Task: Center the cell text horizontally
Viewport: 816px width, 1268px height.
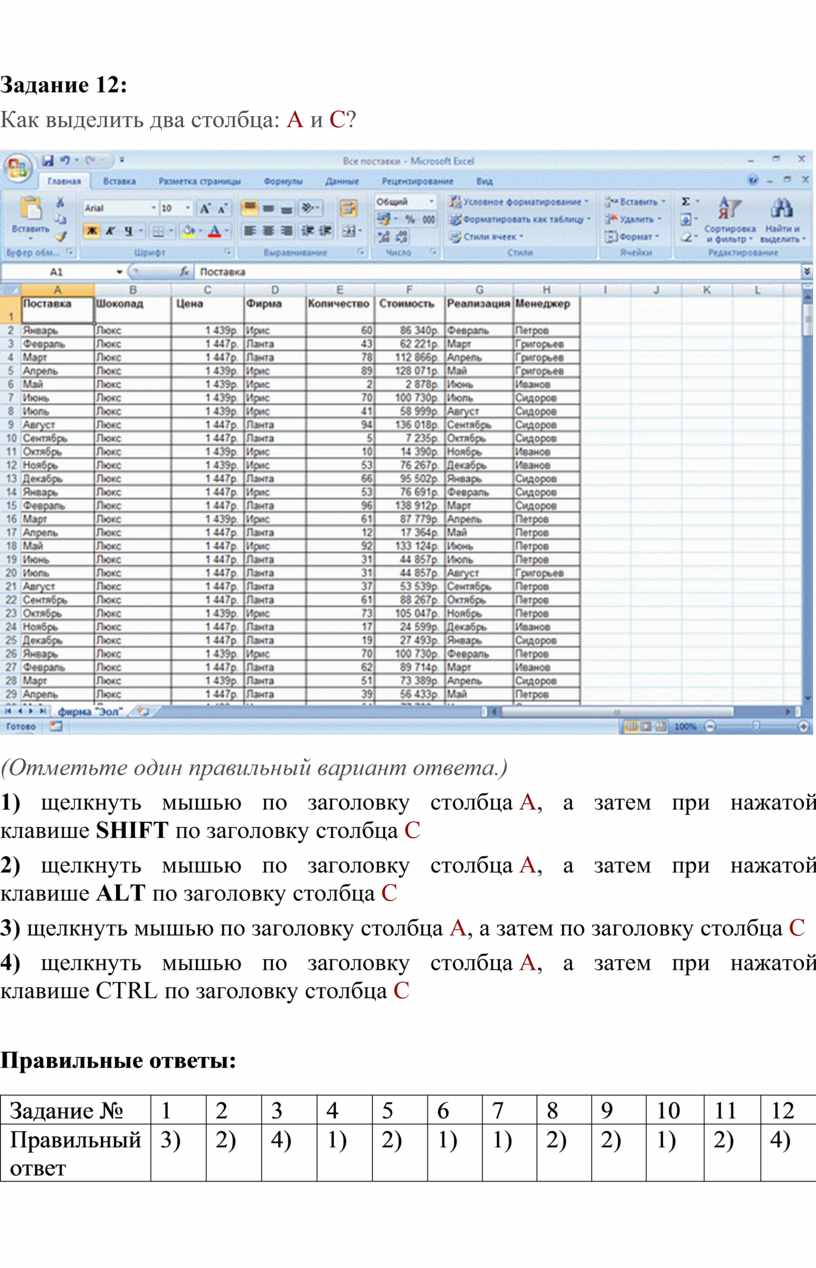Action: [x=267, y=231]
